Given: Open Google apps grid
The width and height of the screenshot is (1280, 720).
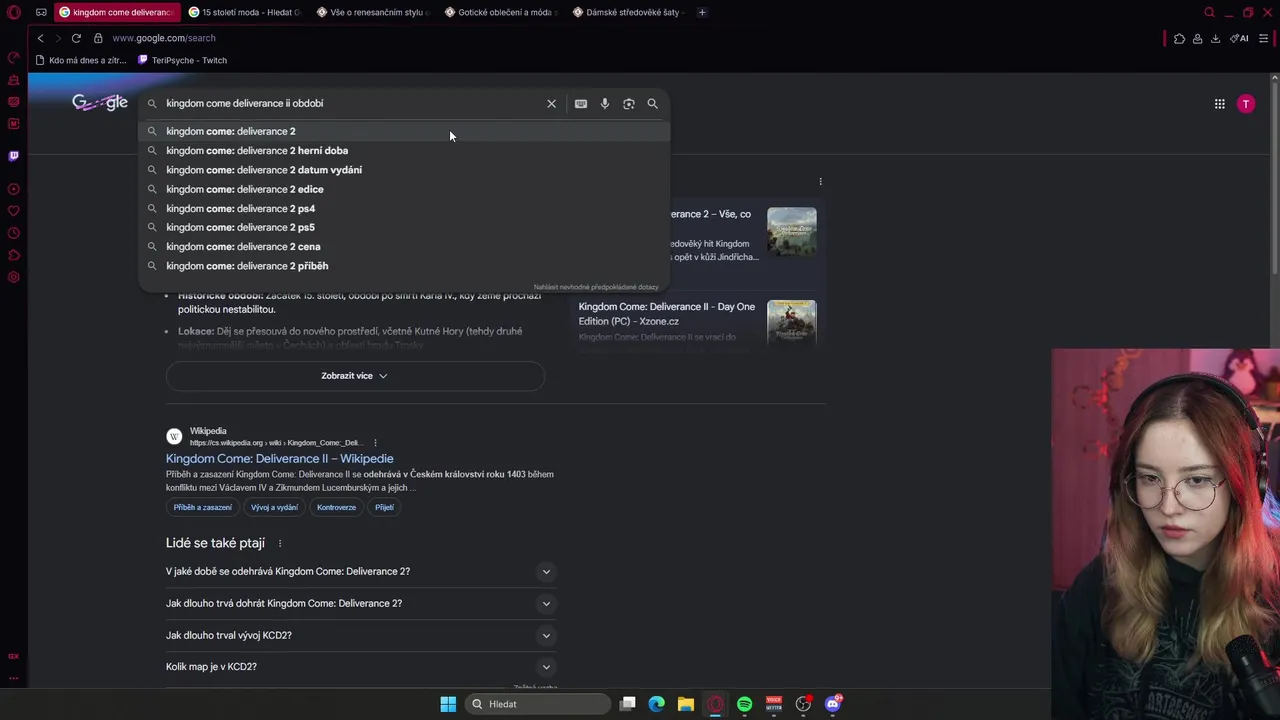Looking at the screenshot, I should coord(1220,104).
